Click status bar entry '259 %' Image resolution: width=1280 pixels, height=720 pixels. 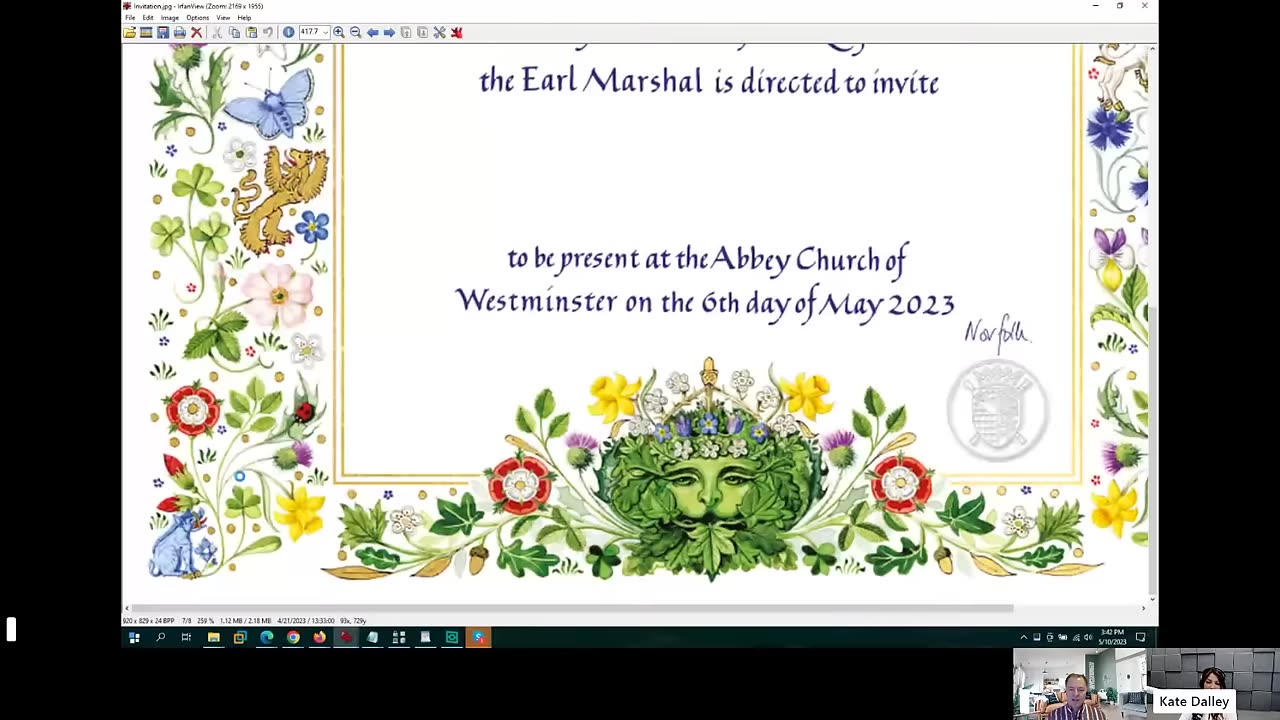tap(206, 621)
